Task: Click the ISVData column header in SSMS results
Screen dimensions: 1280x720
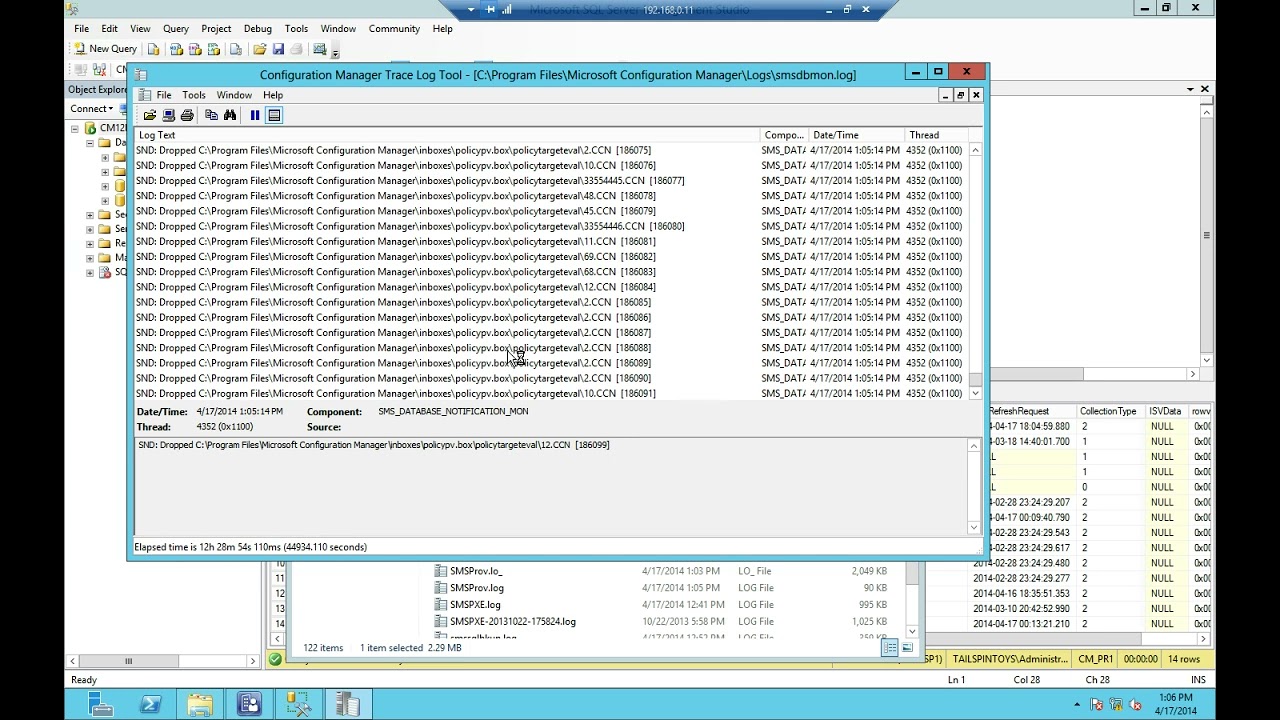Action: pos(1165,411)
